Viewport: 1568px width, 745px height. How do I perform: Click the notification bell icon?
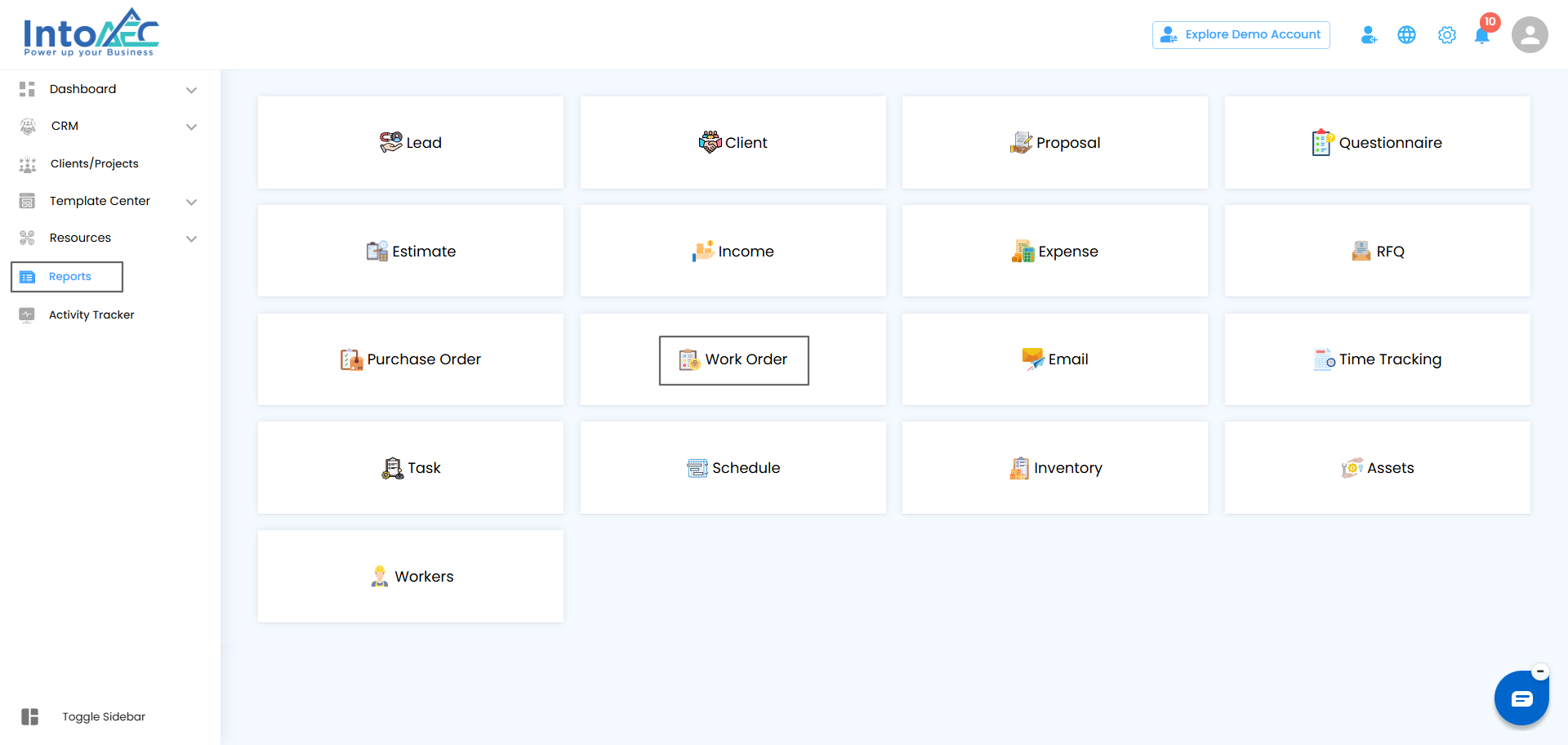point(1481,35)
